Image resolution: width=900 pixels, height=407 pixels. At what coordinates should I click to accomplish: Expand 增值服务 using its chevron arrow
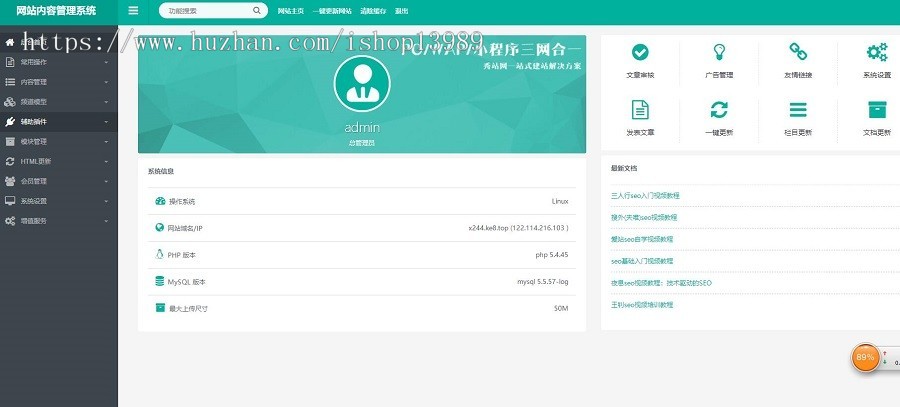[106, 220]
